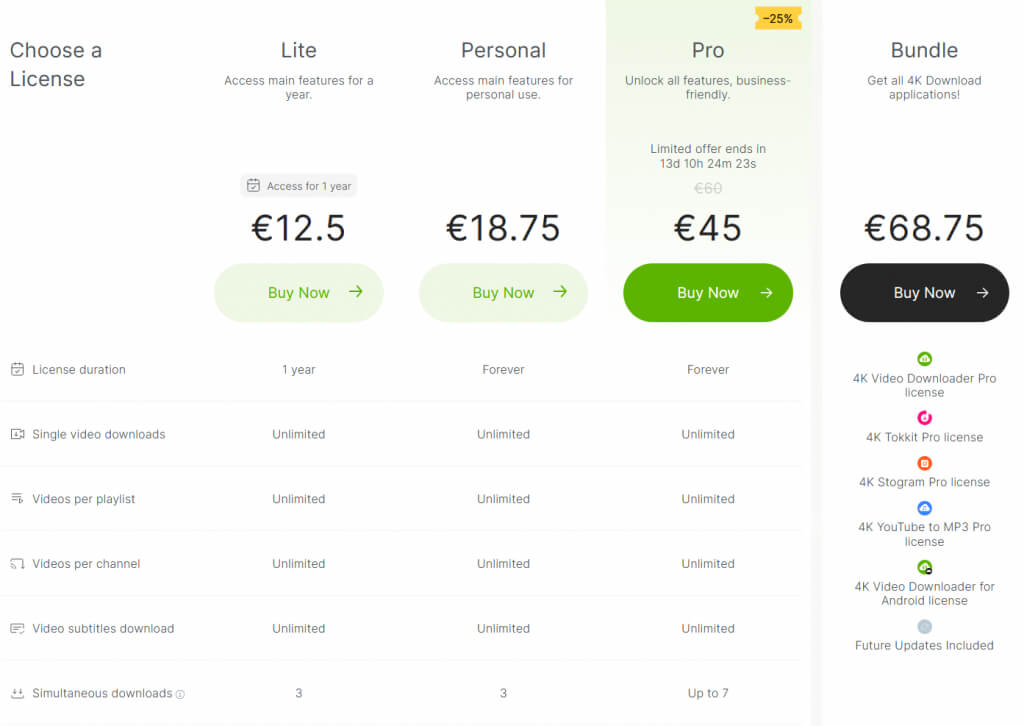
Task: Click the 4K Video Downloader Android icon
Action: click(924, 567)
